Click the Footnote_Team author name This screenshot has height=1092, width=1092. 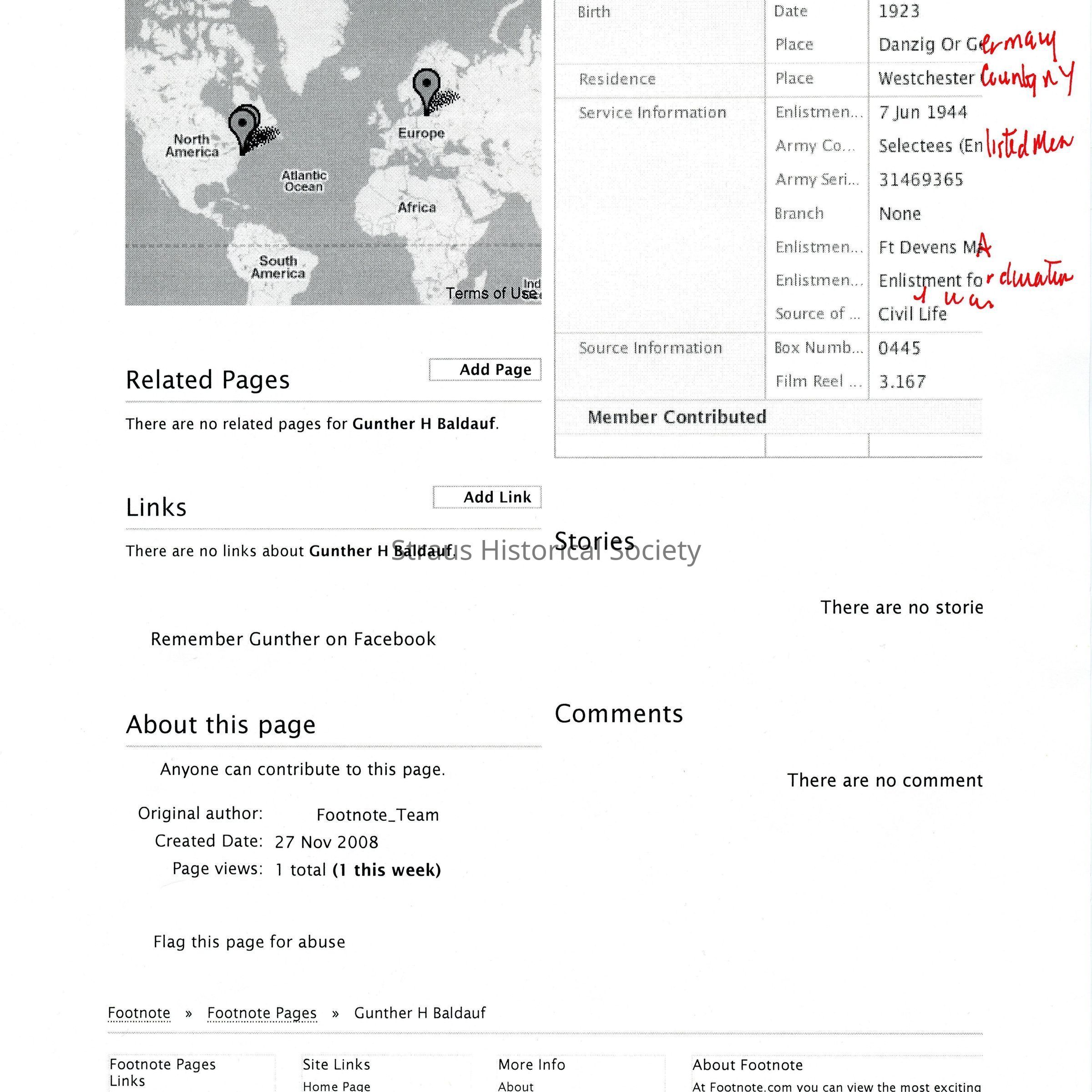[x=378, y=815]
